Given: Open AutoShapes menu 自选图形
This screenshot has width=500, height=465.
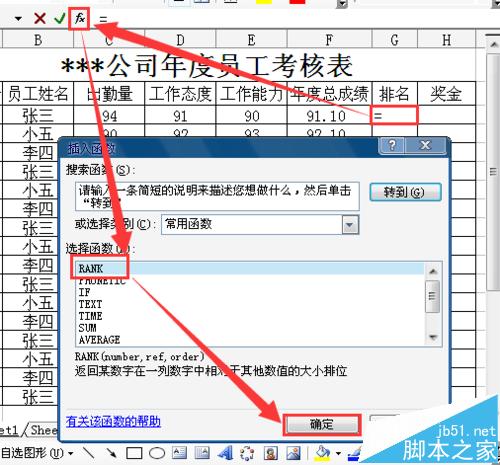Looking at the screenshot, I should click(x=37, y=453).
